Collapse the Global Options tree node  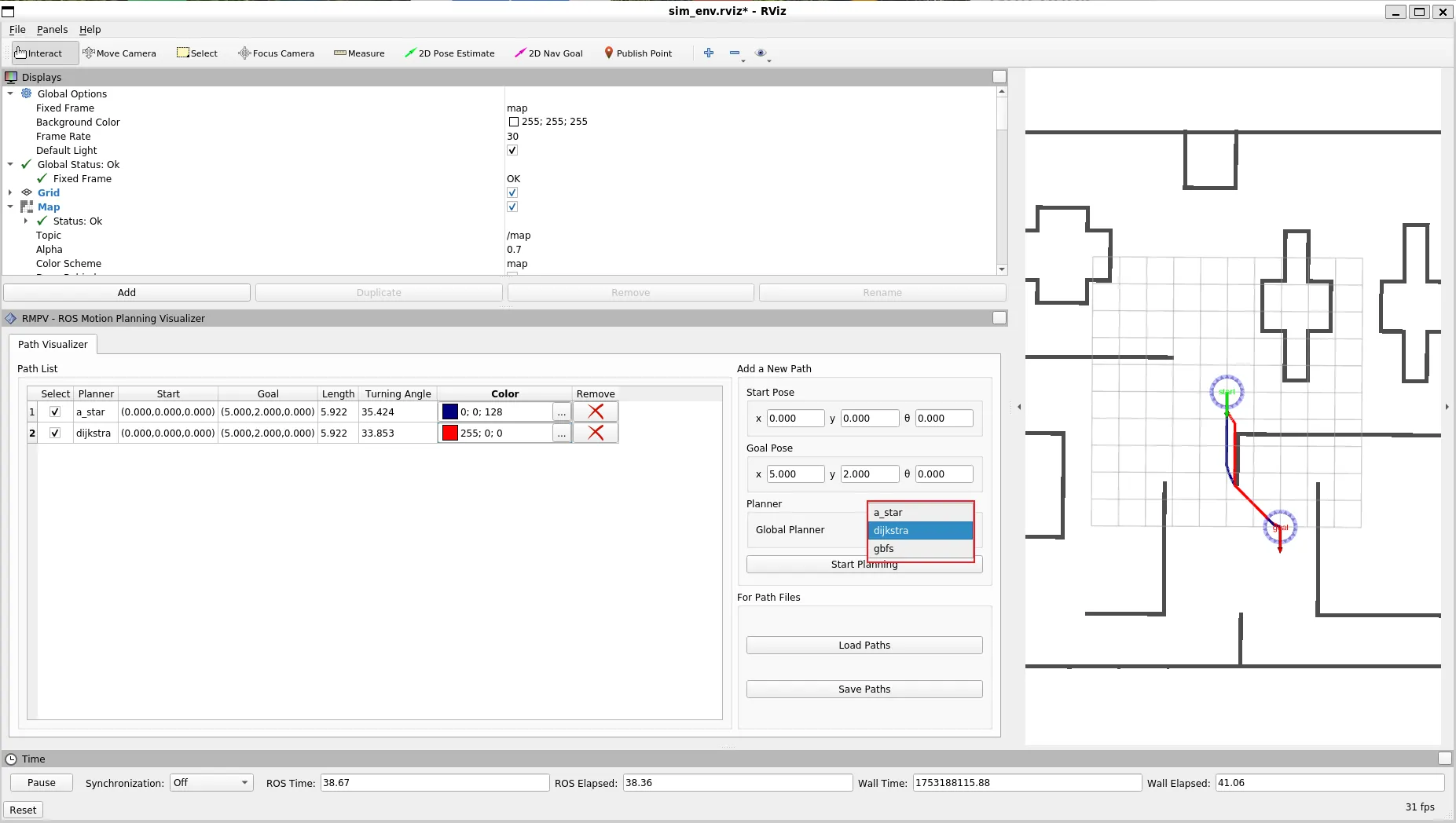10,93
